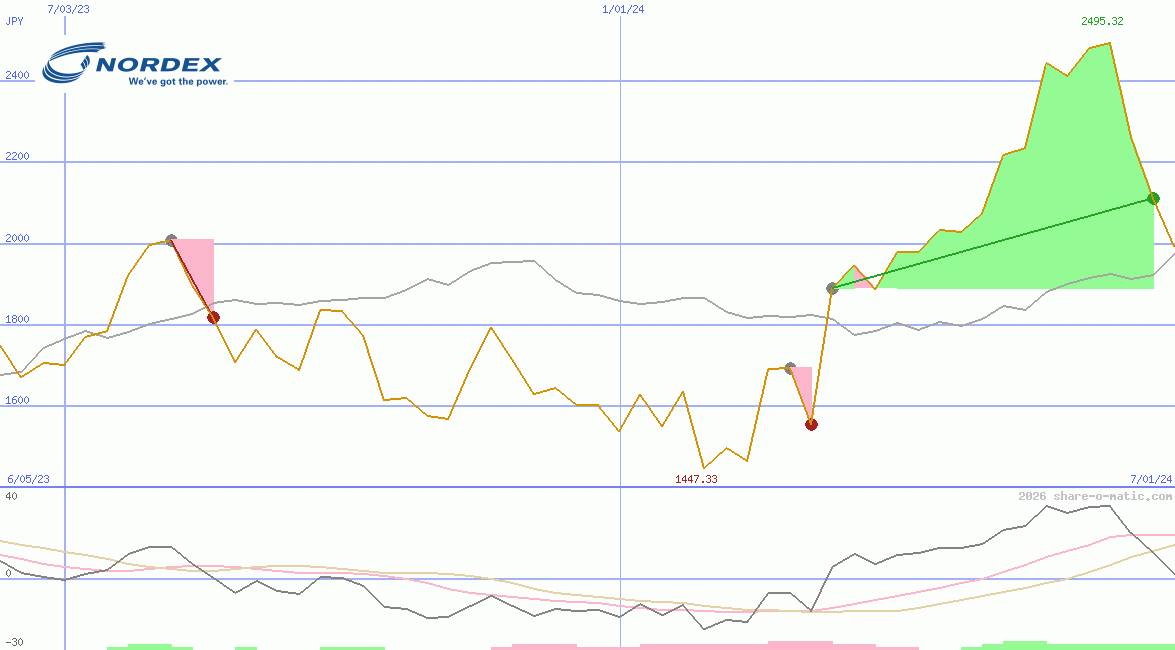
Task: Click the 2000 price axis label
Action: coord(17,238)
